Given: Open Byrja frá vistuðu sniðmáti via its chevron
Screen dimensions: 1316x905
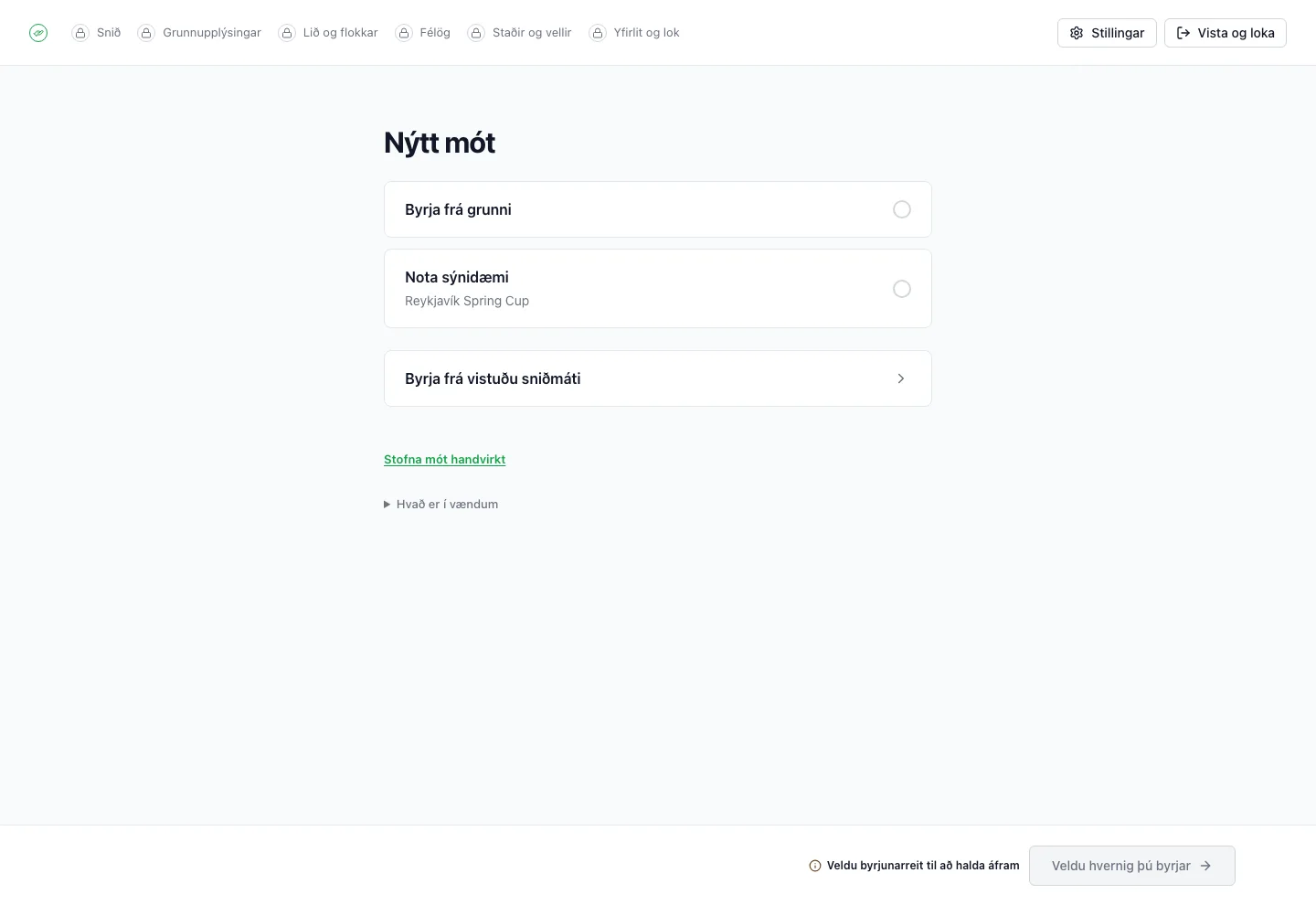Looking at the screenshot, I should (901, 378).
